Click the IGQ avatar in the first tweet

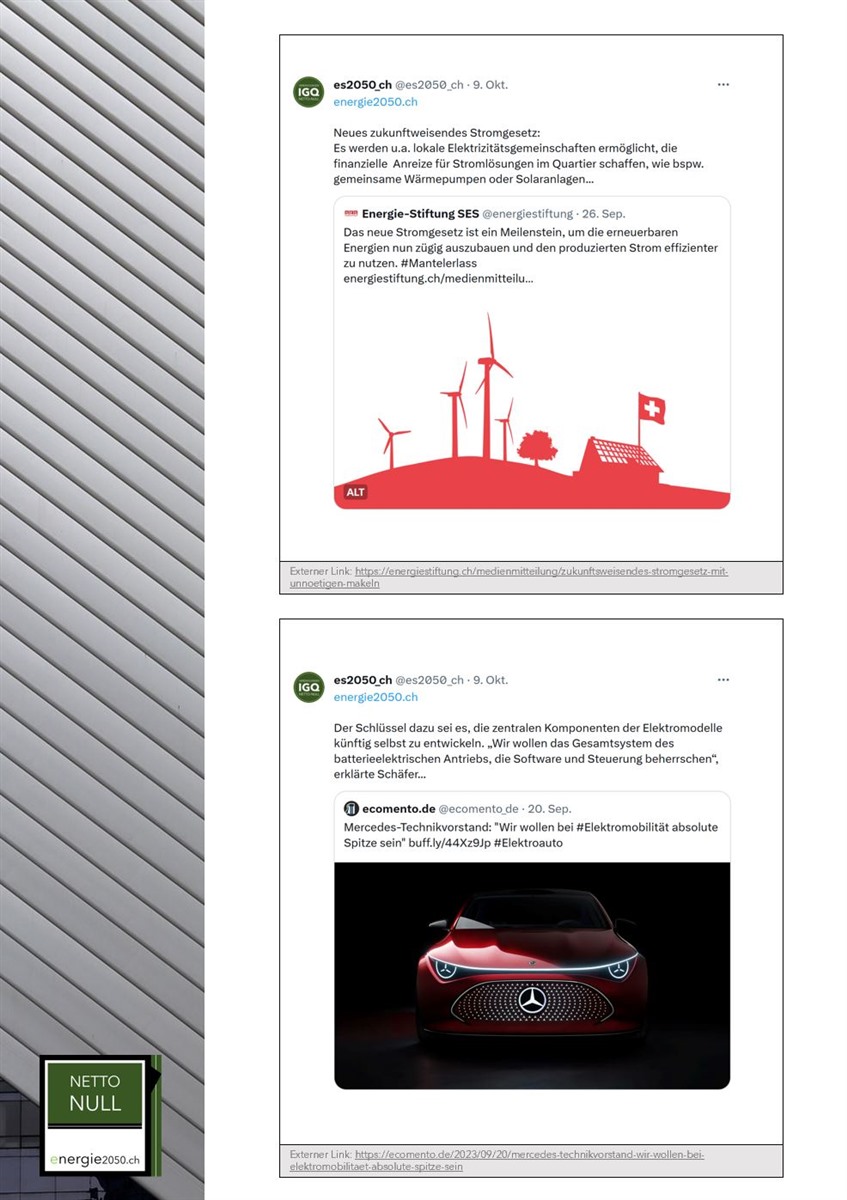[309, 92]
